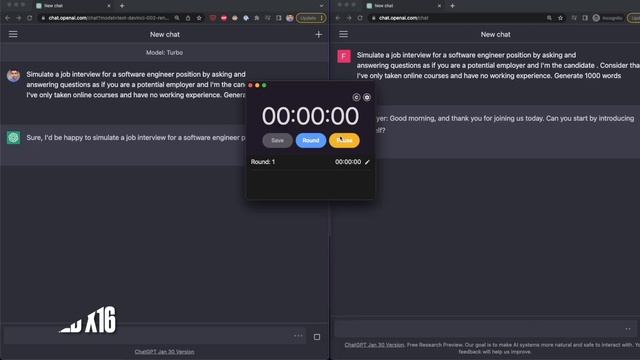
Task: Bookmark page with star in right browser
Action: tap(560, 18)
